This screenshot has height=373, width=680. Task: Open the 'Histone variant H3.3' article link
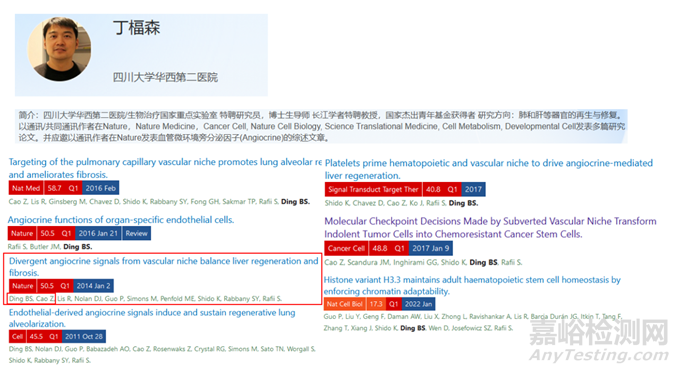tap(472, 285)
